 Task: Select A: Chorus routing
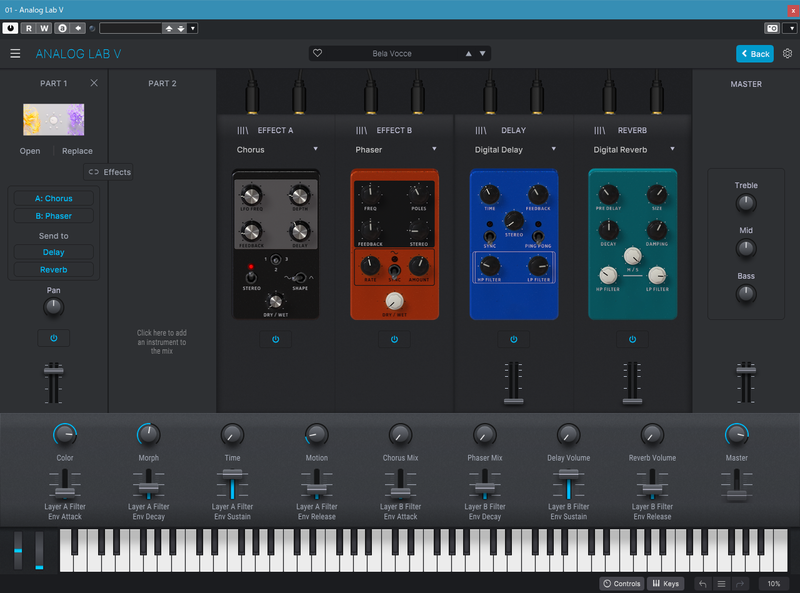54,199
